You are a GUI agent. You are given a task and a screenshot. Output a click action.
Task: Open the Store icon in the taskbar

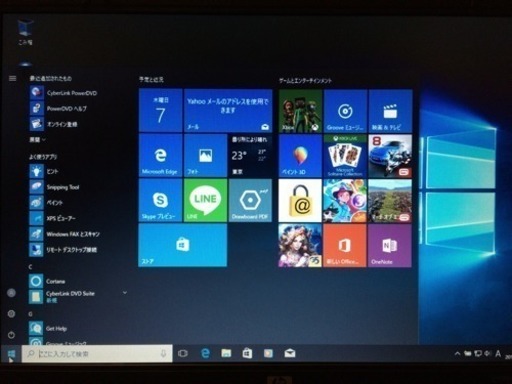click(x=247, y=353)
